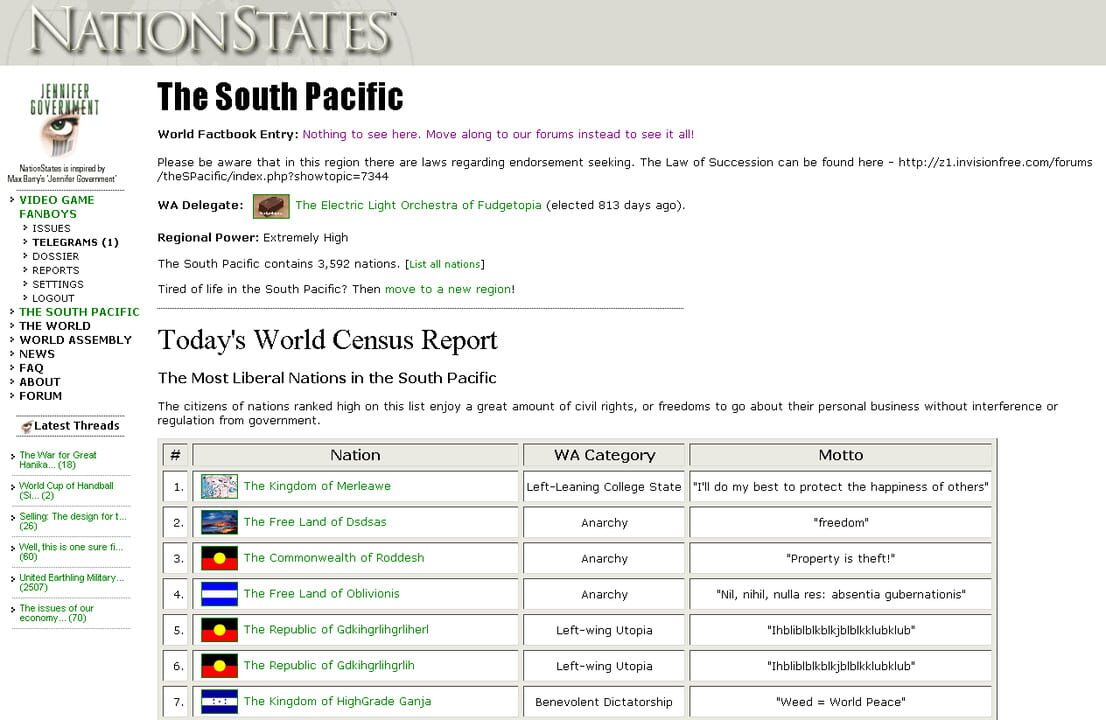
Task: Open the 'World Cup of Handball' thread
Action: (66, 490)
